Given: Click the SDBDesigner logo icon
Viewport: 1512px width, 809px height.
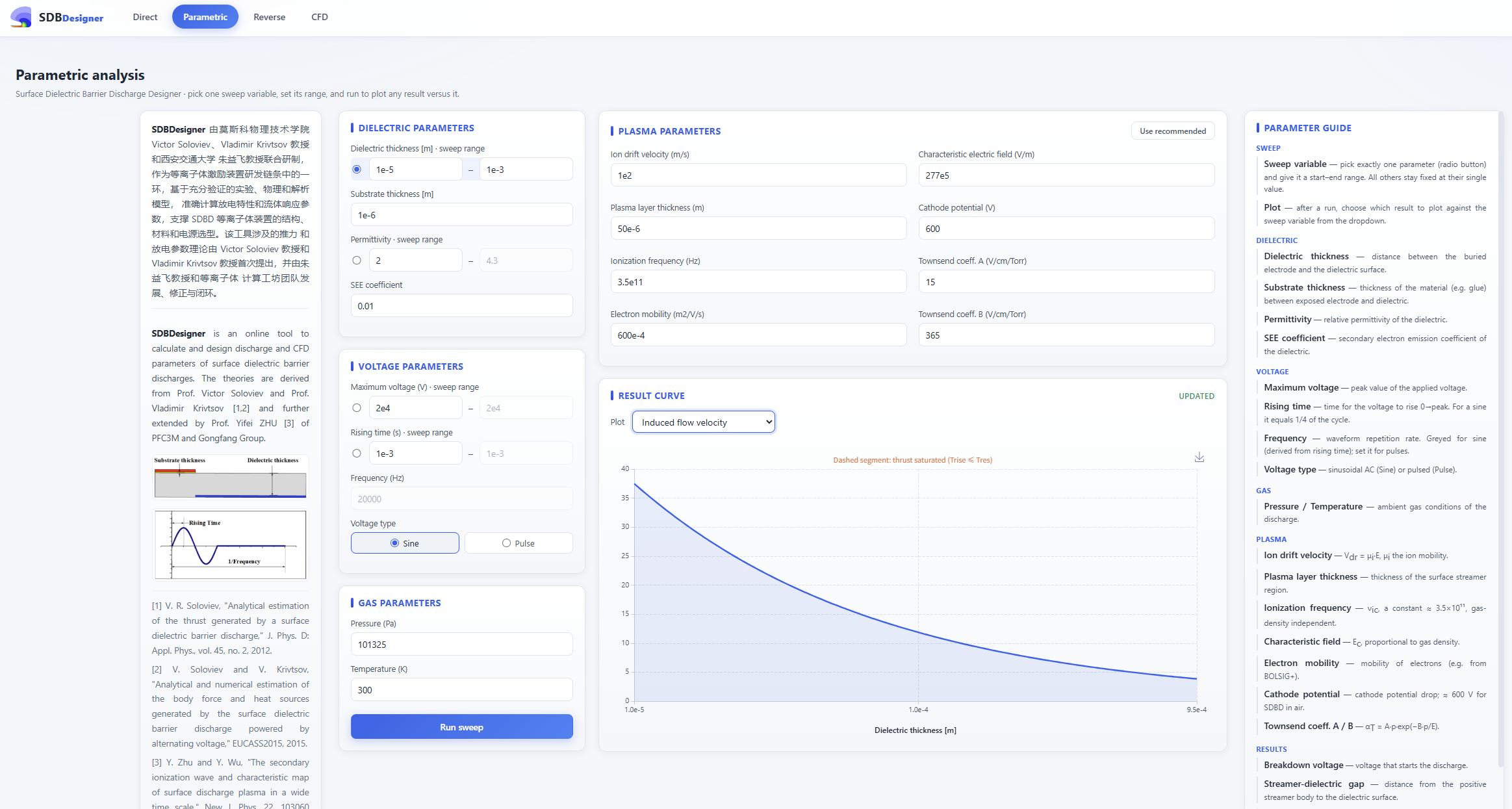Looking at the screenshot, I should point(21,17).
